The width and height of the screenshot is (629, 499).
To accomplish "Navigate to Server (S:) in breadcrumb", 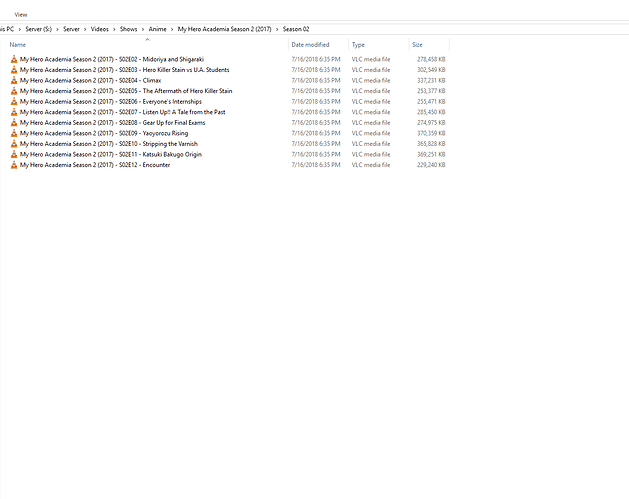I will 39,29.
